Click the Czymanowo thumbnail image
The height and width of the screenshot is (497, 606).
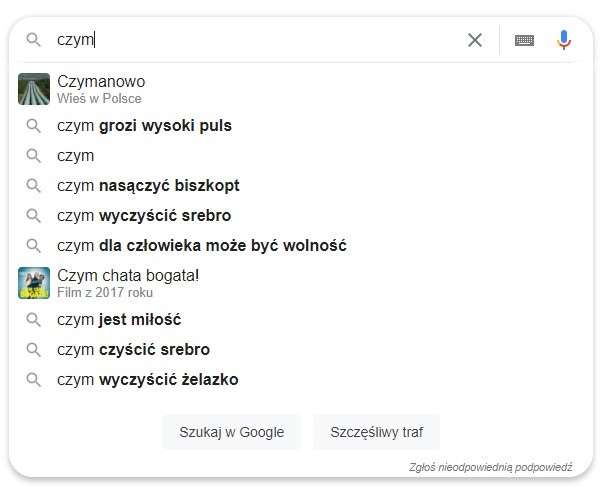point(34,89)
